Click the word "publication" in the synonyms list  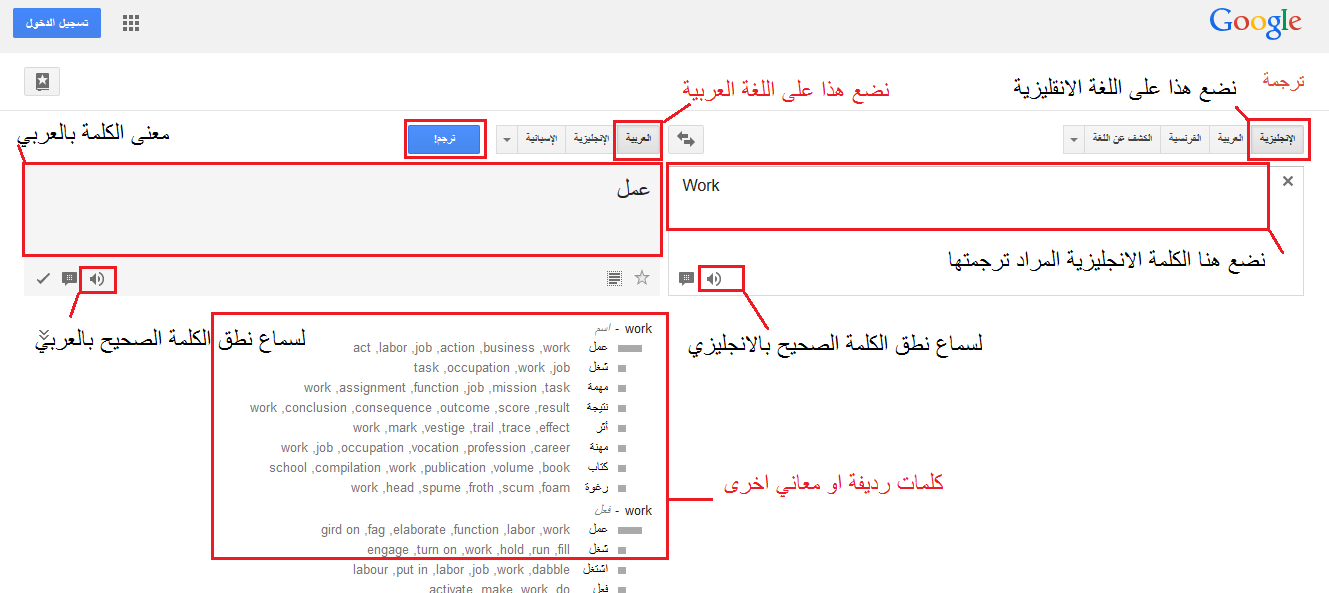(x=454, y=468)
